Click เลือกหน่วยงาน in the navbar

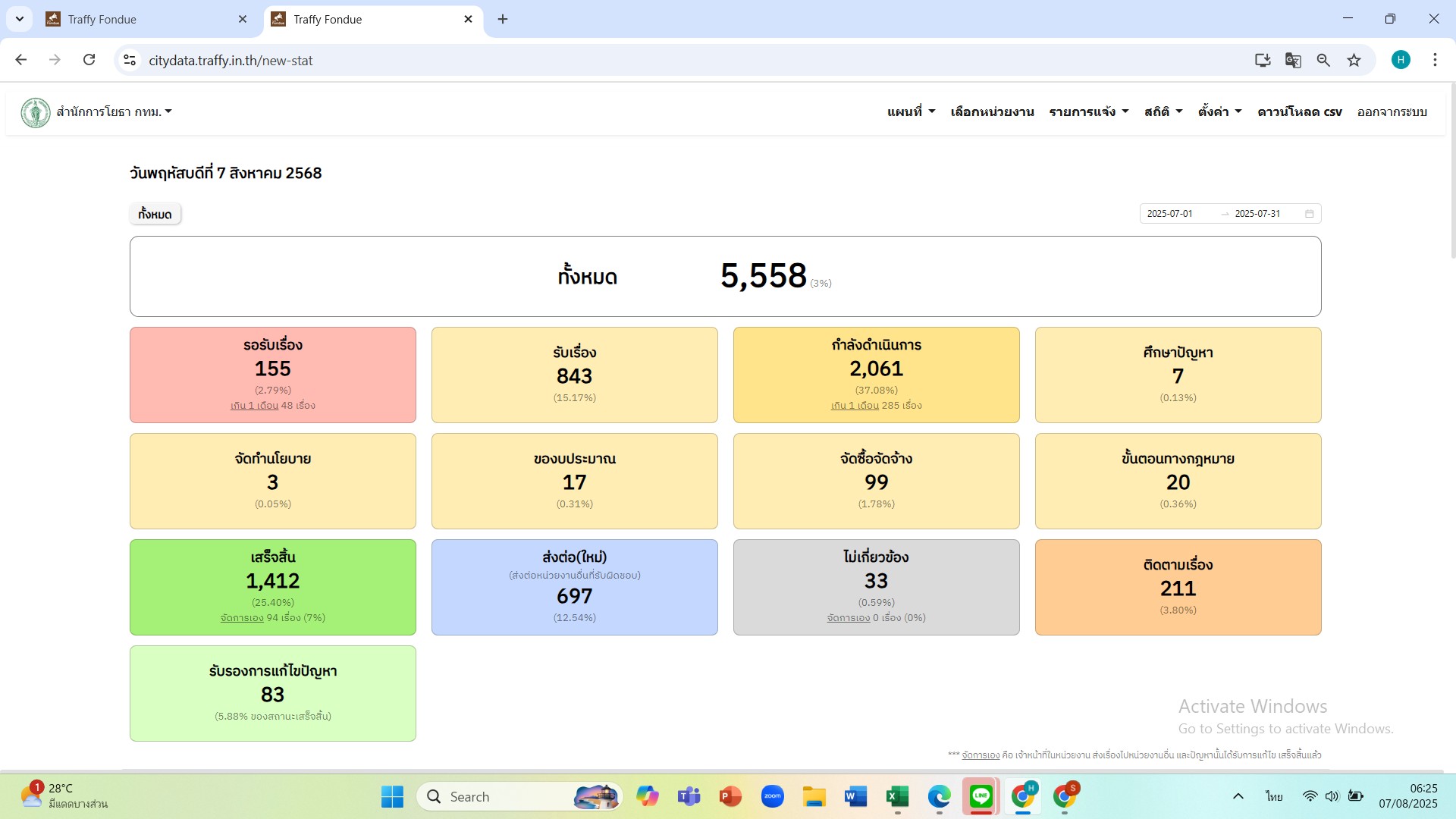coord(992,111)
